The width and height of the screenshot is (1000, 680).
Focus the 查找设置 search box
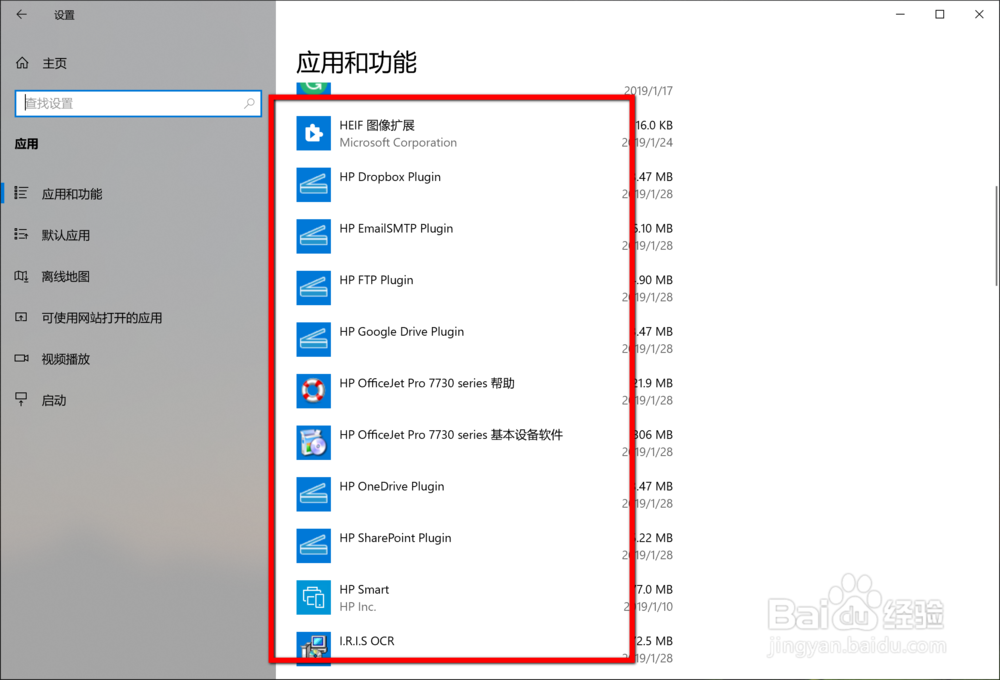point(138,103)
